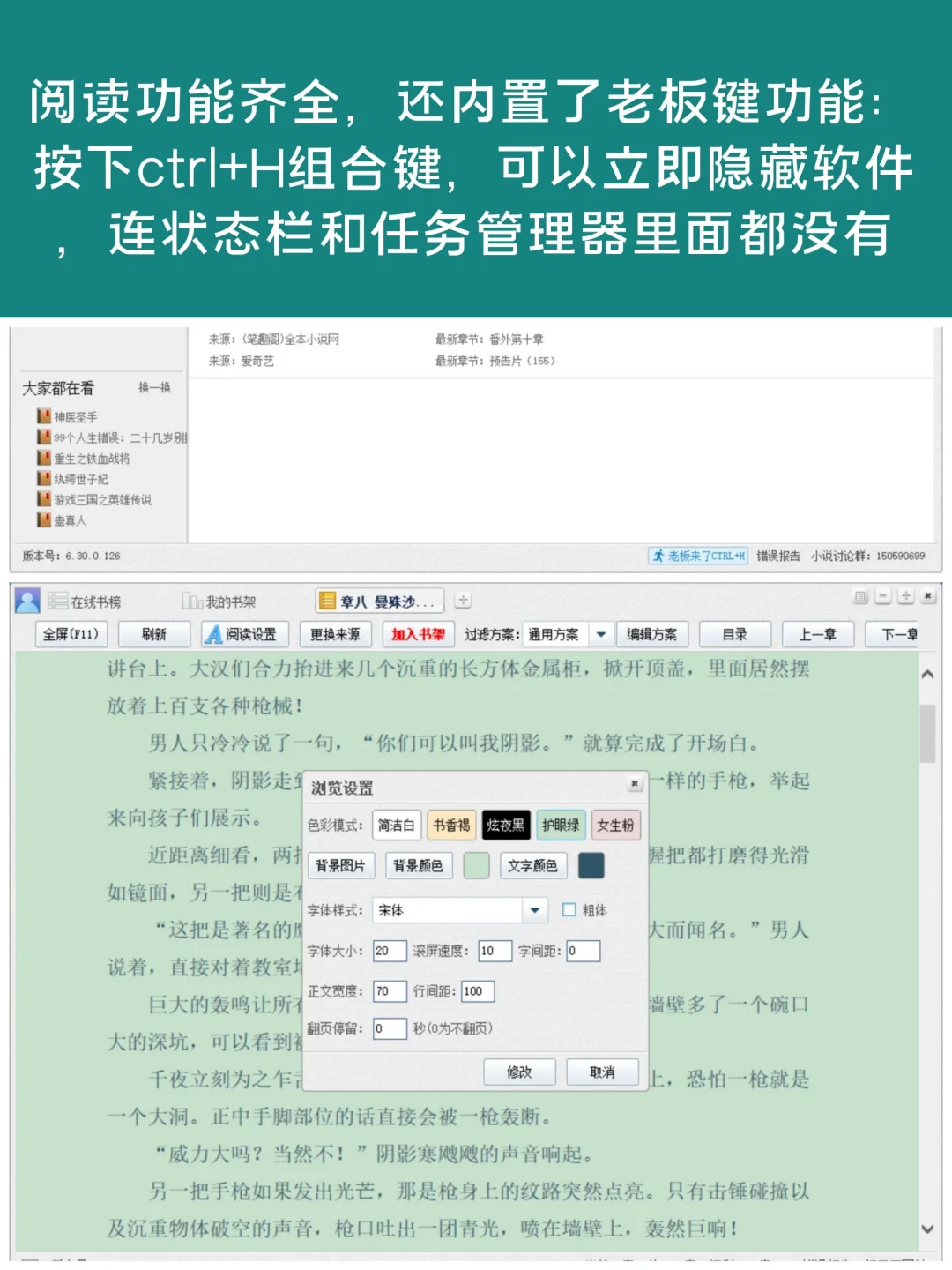Click the user avatar icon top-left of reader
The image size is (952, 1270).
coord(26,601)
